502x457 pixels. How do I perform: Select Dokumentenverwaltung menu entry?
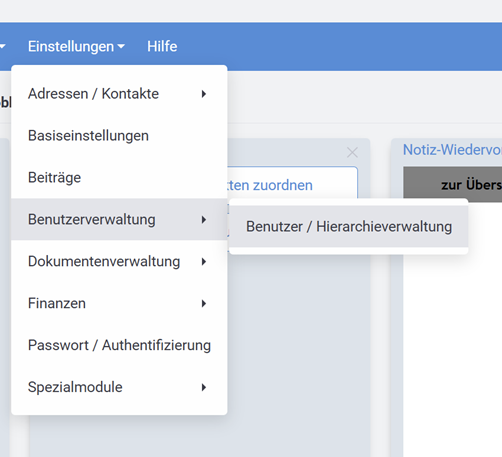(x=119, y=261)
